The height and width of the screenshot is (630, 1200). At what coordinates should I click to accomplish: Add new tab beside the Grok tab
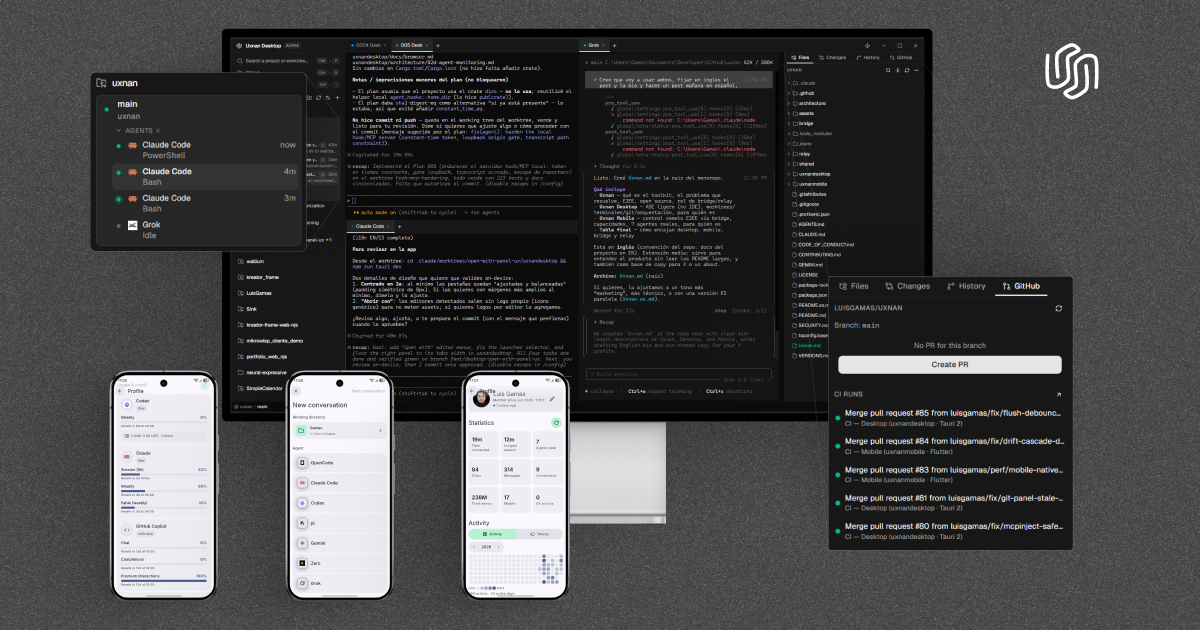coord(614,45)
